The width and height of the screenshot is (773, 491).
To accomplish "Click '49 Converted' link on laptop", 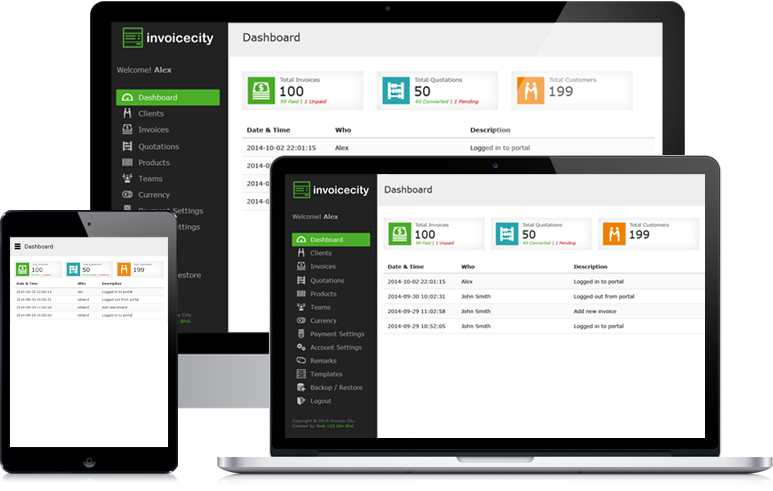I will [537, 243].
